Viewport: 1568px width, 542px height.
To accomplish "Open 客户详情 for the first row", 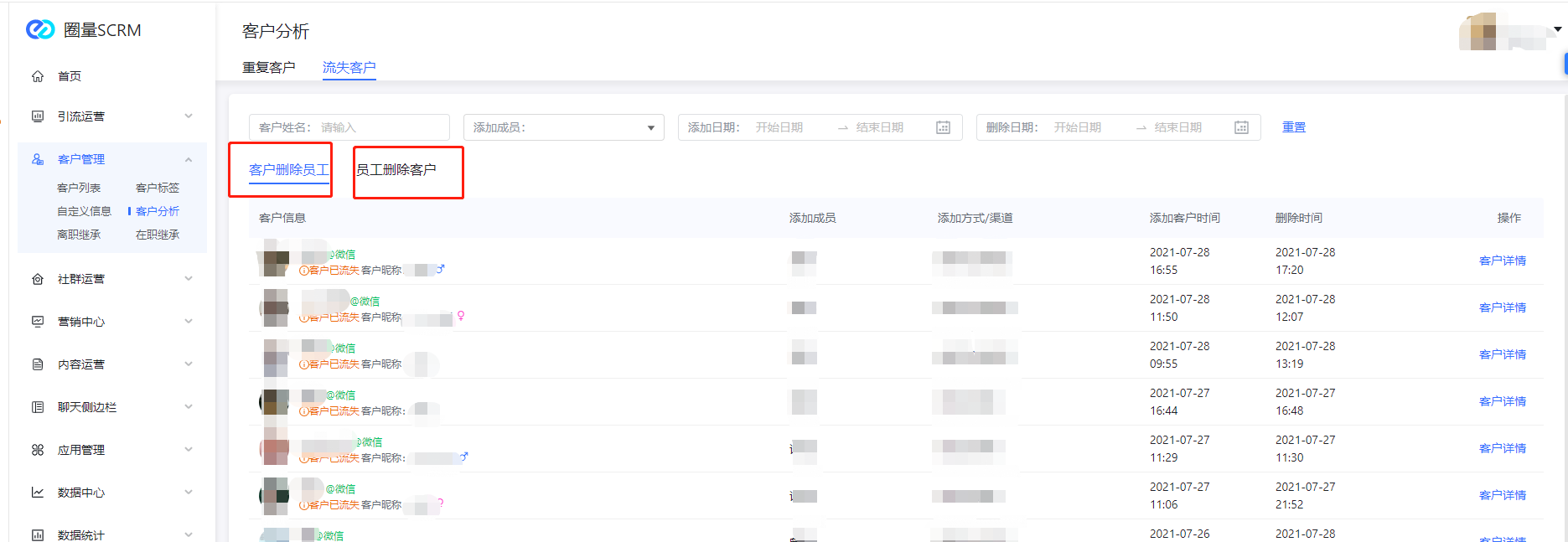I will click(x=1502, y=261).
